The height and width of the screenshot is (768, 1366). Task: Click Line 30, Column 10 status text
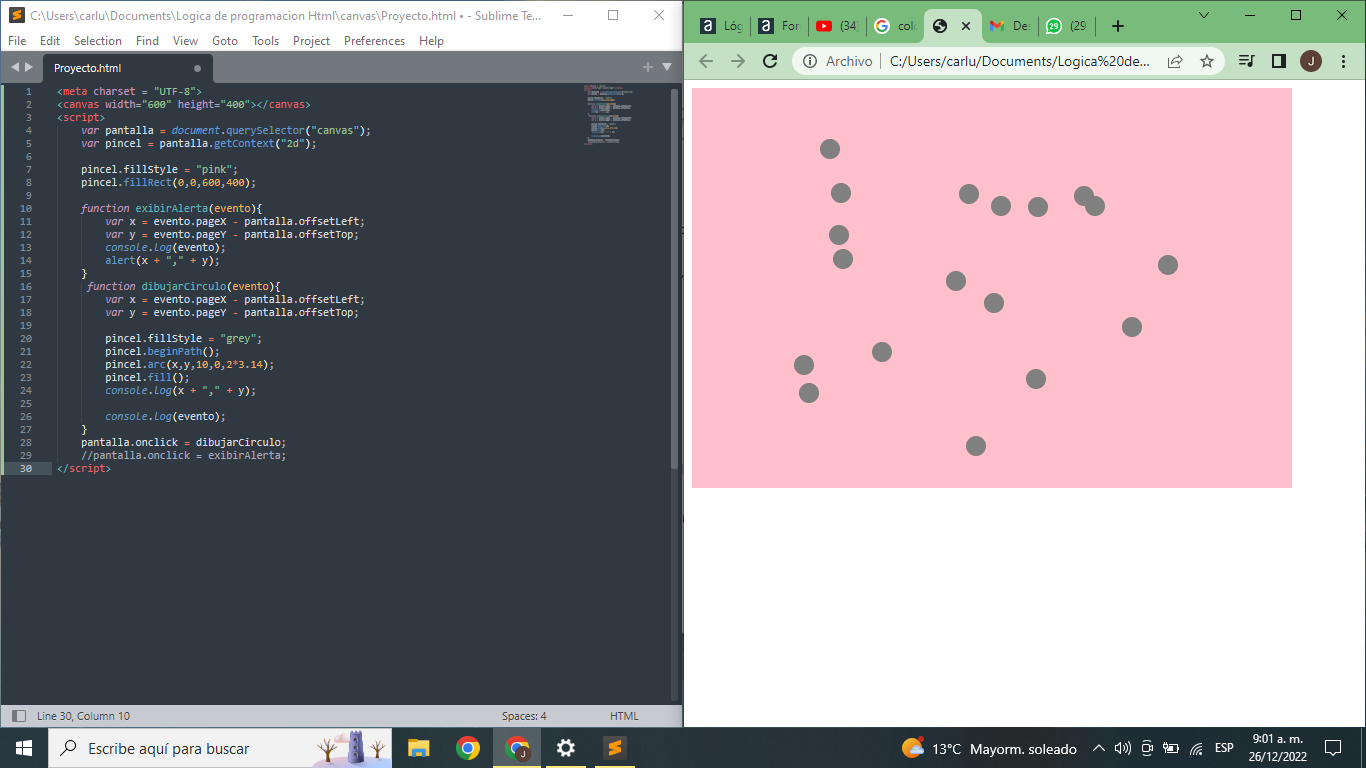tap(83, 716)
